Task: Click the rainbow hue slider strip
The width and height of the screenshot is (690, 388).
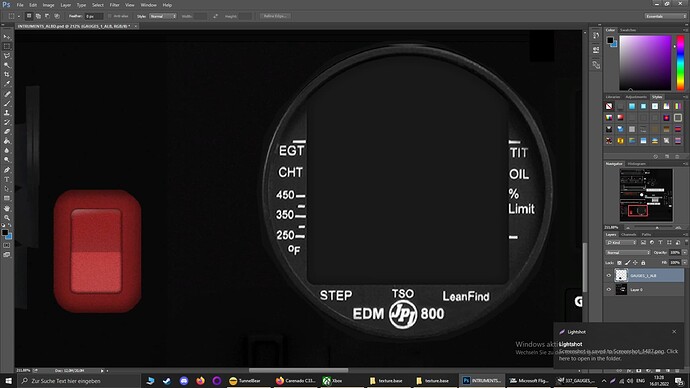Action: coord(680,63)
